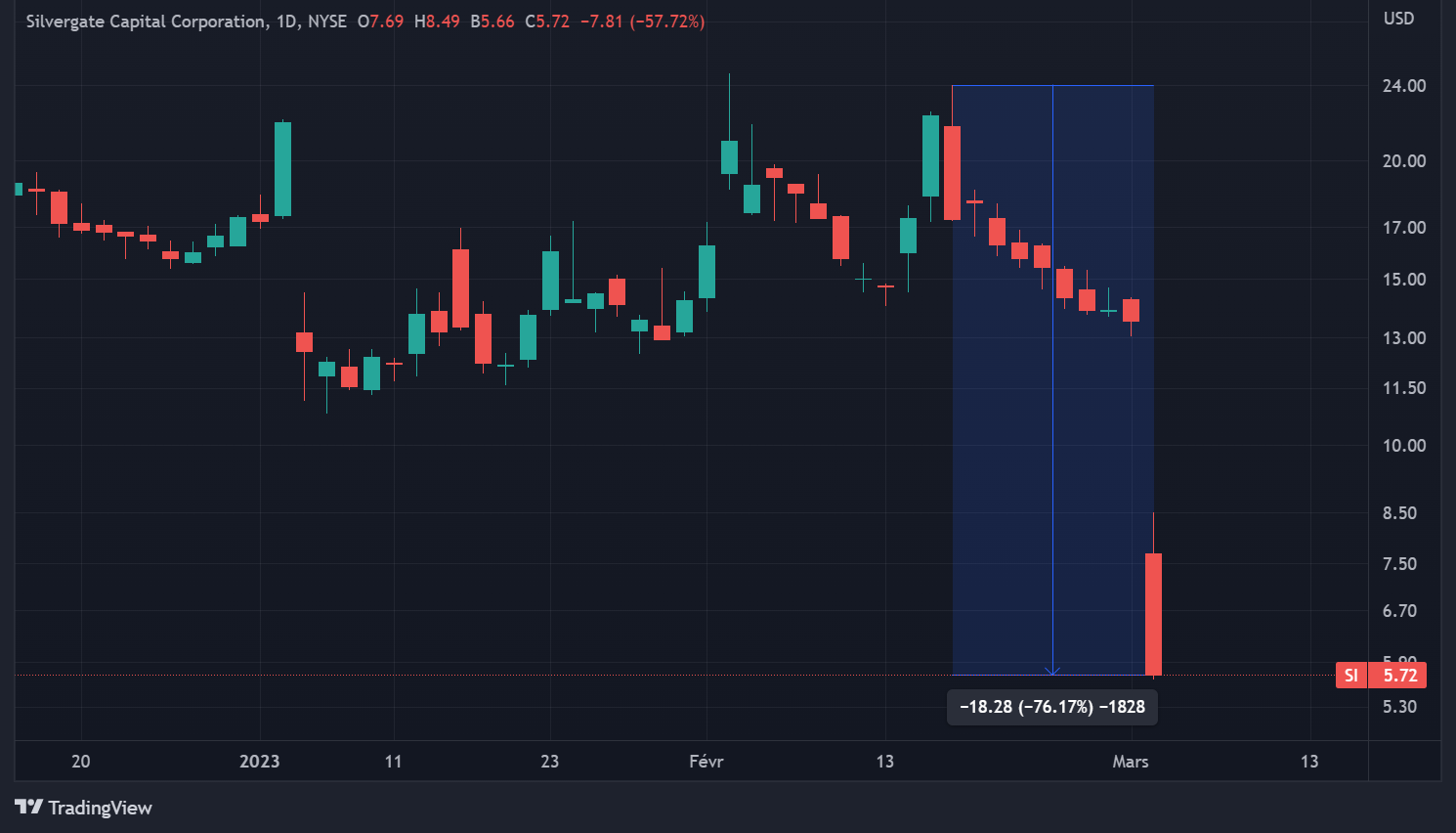Open the TradingView wordmark link
Viewport: 1456px width, 833px height.
(x=100, y=808)
